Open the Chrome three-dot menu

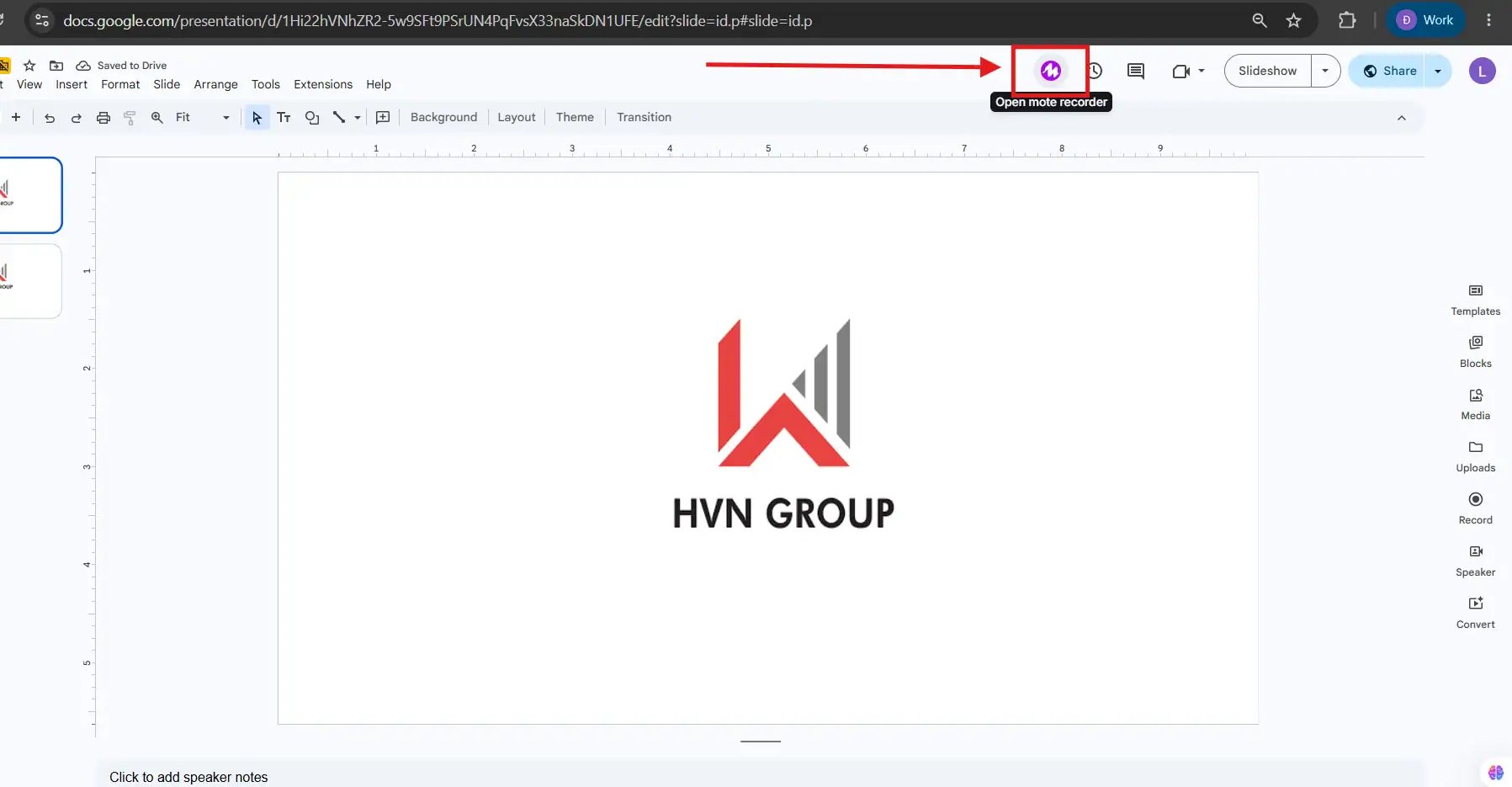(1488, 20)
